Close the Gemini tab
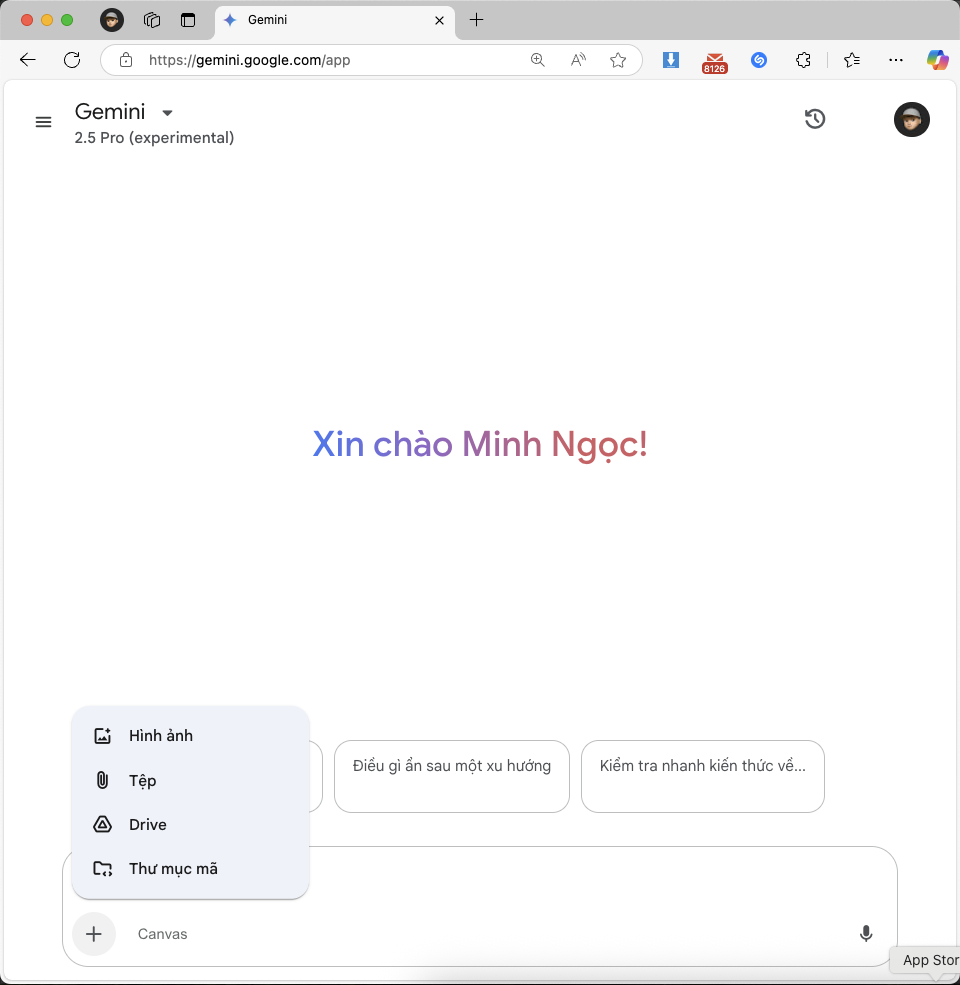This screenshot has width=960, height=985. coord(439,21)
